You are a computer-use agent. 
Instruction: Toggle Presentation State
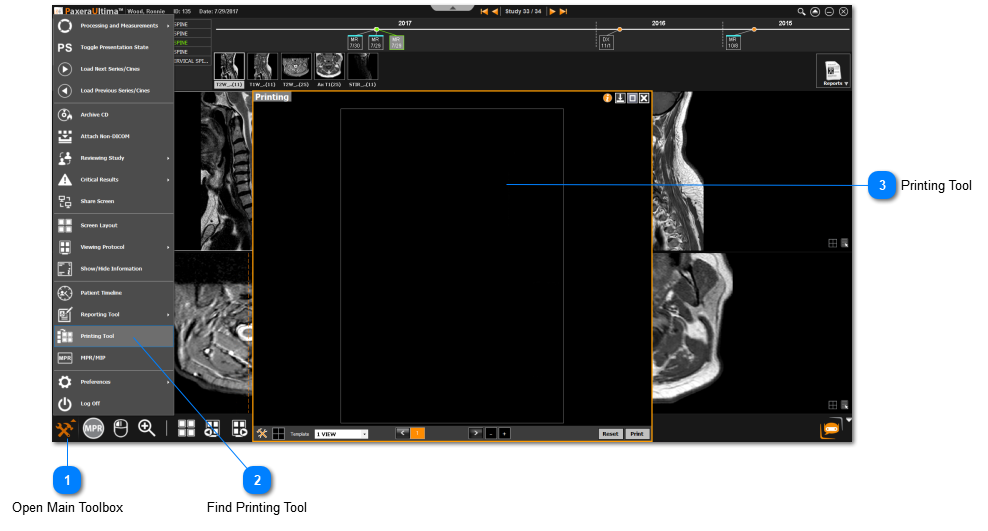coord(113,47)
